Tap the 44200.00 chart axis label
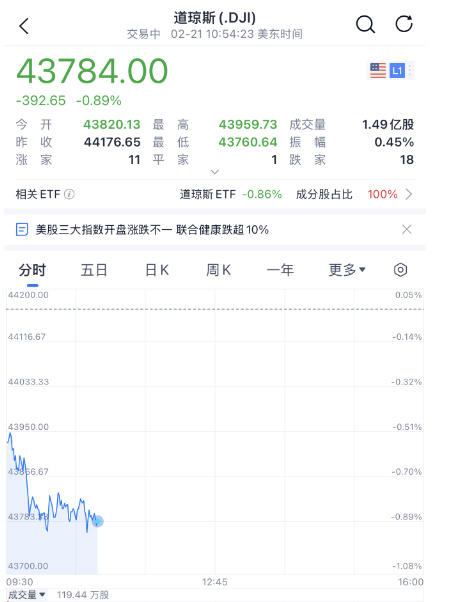This screenshot has height=602, width=451. point(28,295)
